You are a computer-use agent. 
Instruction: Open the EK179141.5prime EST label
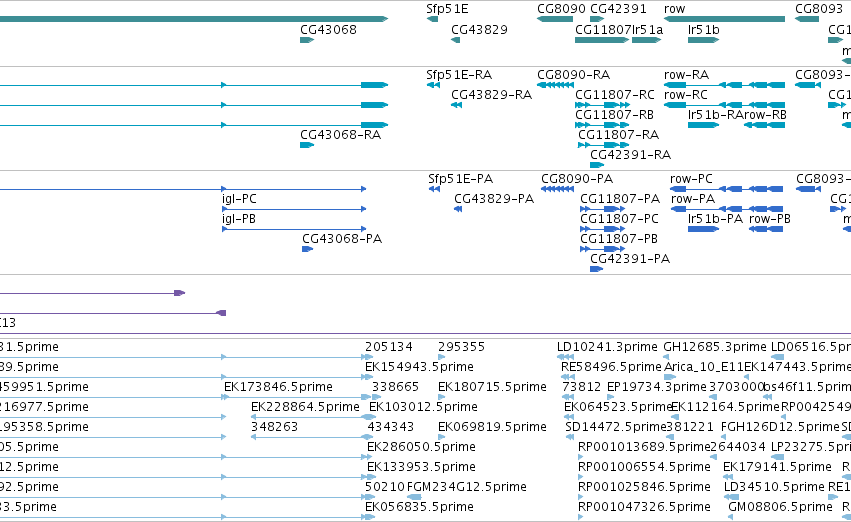777,468
